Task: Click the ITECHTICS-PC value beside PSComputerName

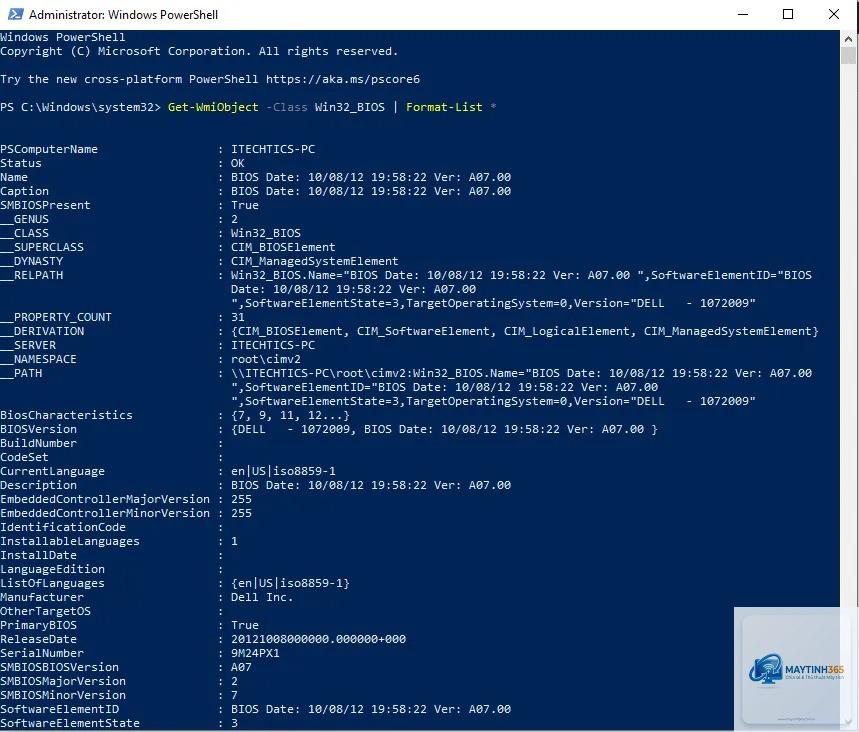Action: [273, 149]
